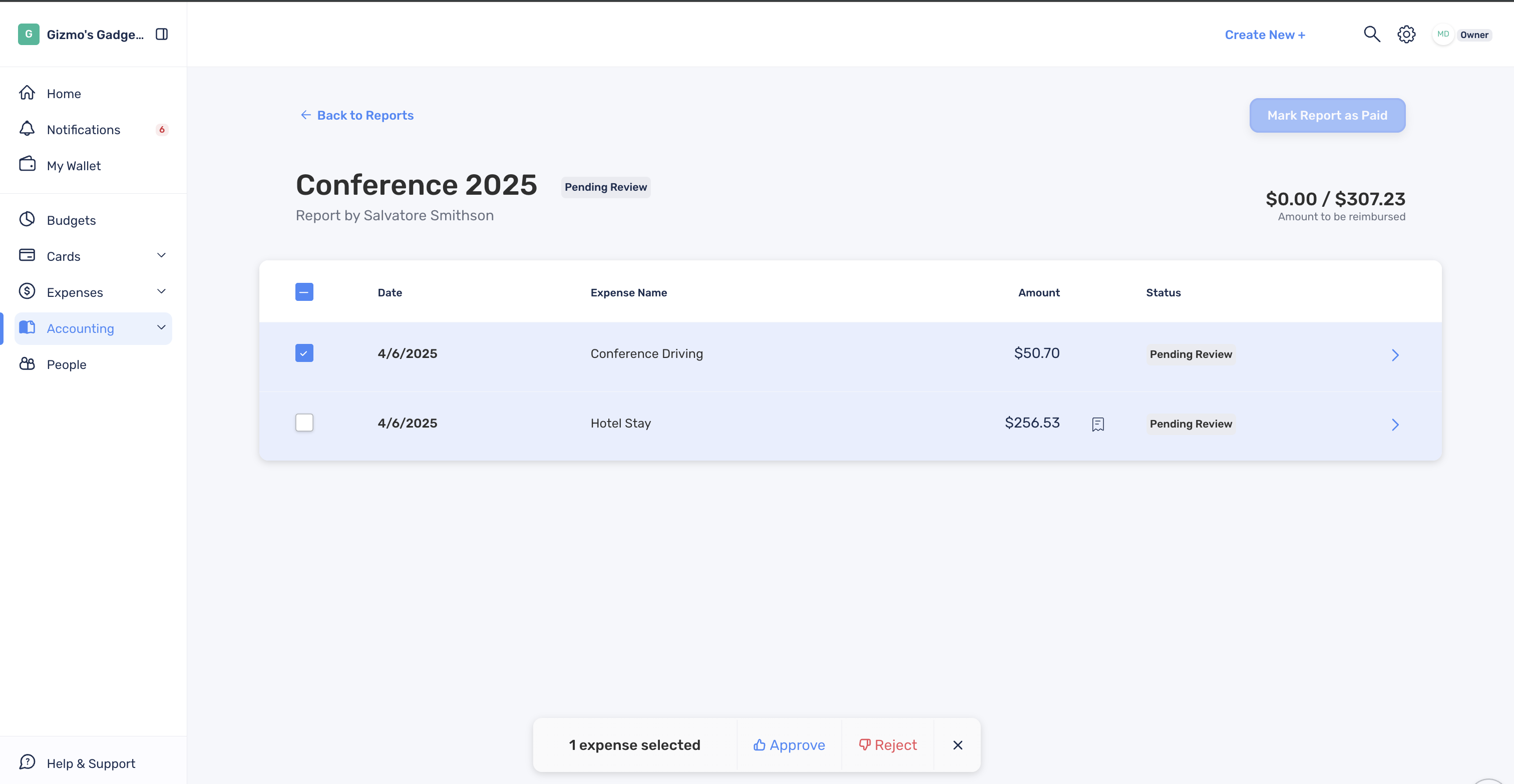This screenshot has height=784, width=1514.
Task: Collapse the sidebar panel icon
Action: [162, 34]
